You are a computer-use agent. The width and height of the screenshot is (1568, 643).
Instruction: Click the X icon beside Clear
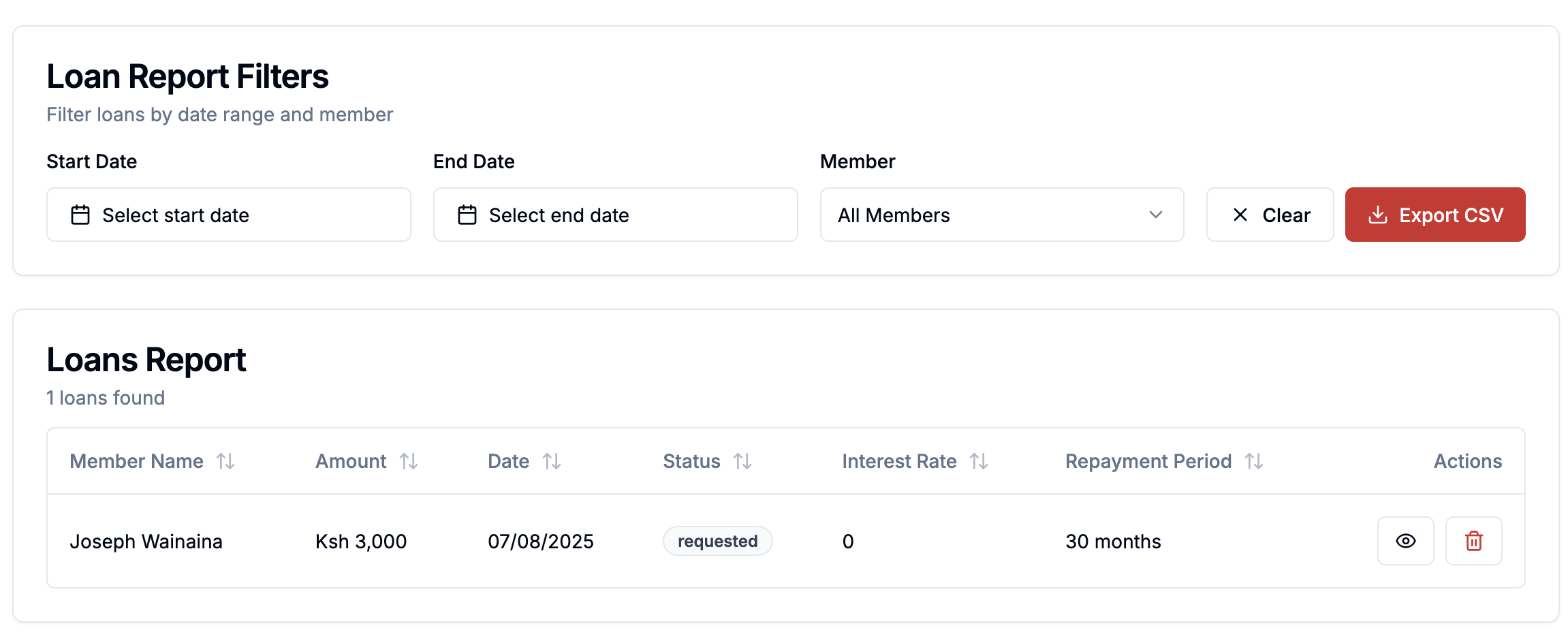(x=1240, y=215)
